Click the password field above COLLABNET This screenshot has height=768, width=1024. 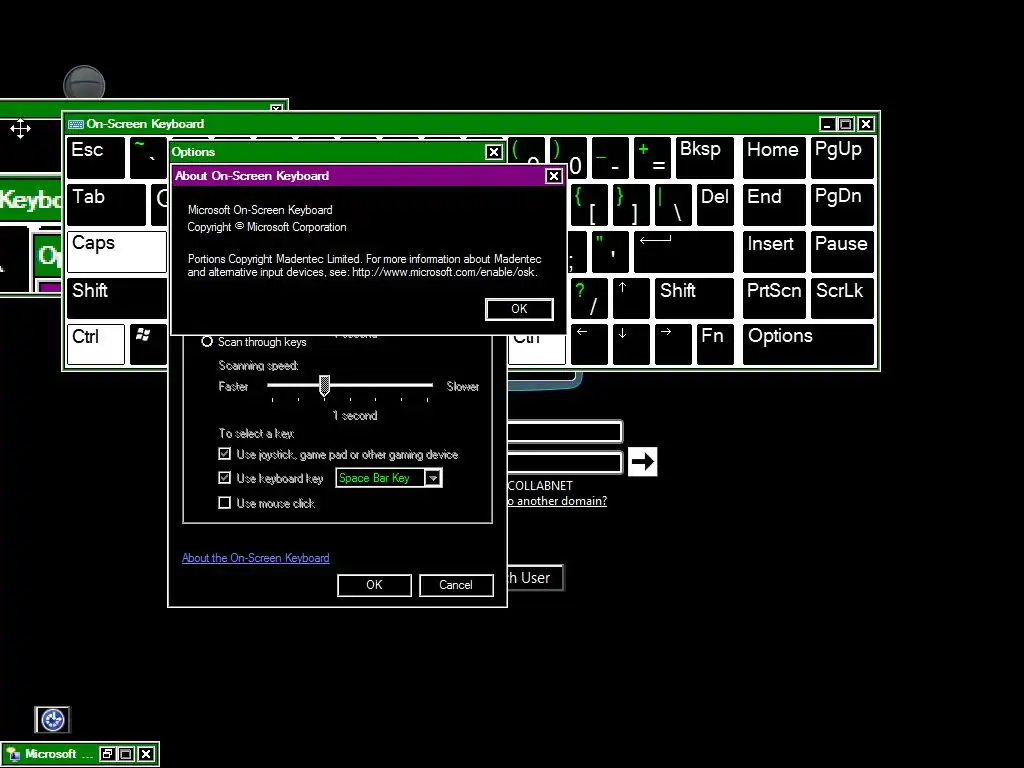tap(565, 462)
